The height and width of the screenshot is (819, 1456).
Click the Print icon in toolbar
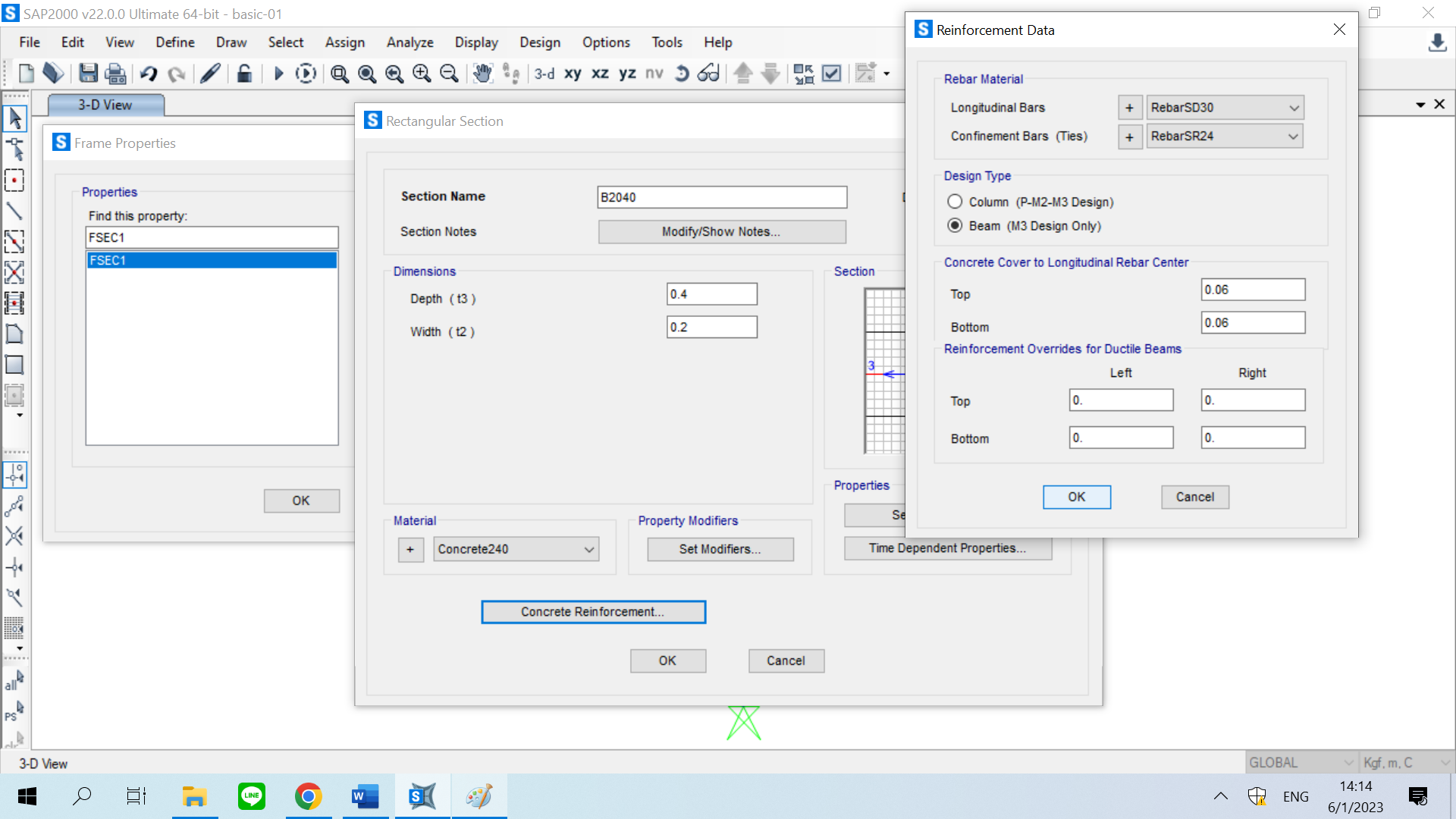click(x=115, y=74)
